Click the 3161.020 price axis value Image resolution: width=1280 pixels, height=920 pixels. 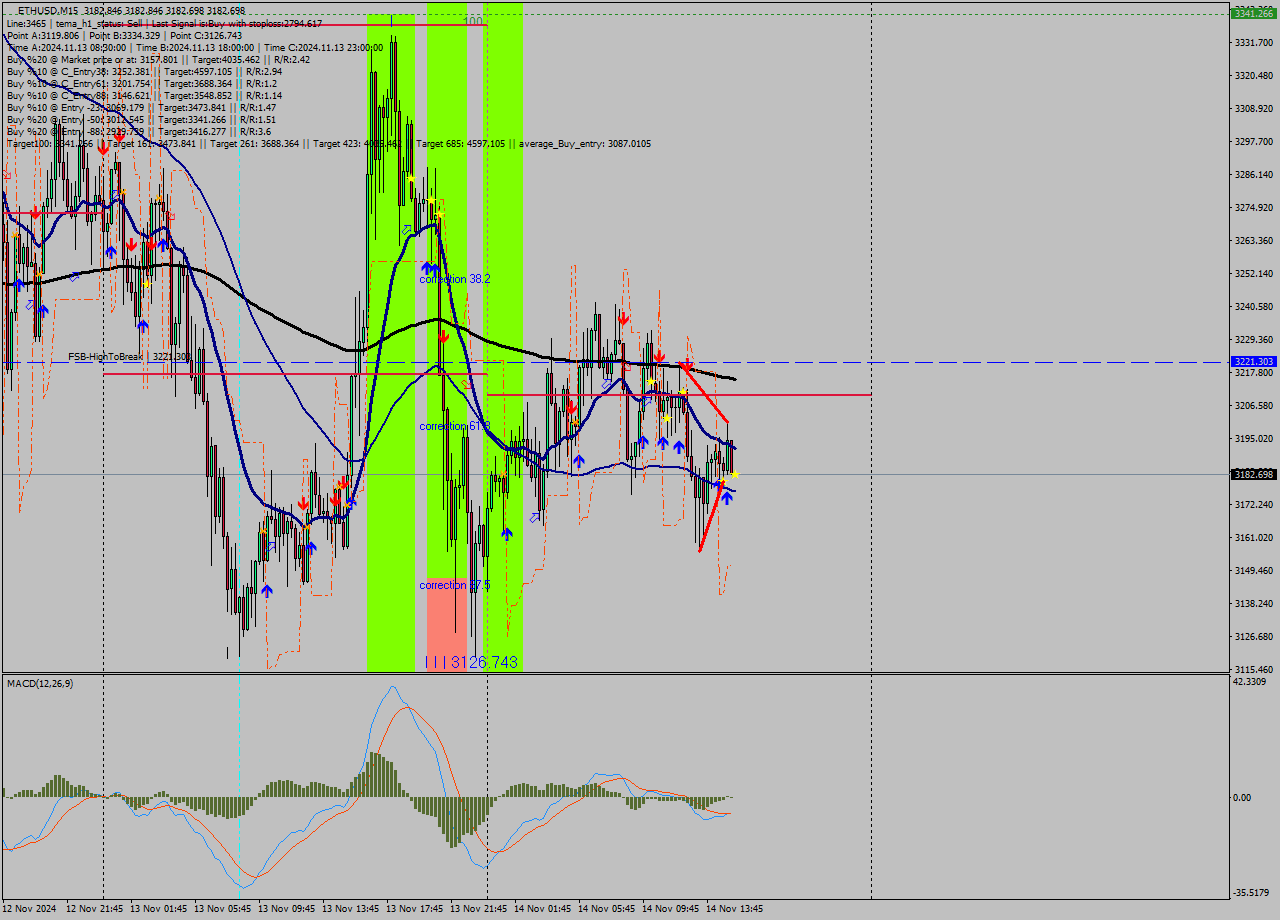pos(1255,537)
